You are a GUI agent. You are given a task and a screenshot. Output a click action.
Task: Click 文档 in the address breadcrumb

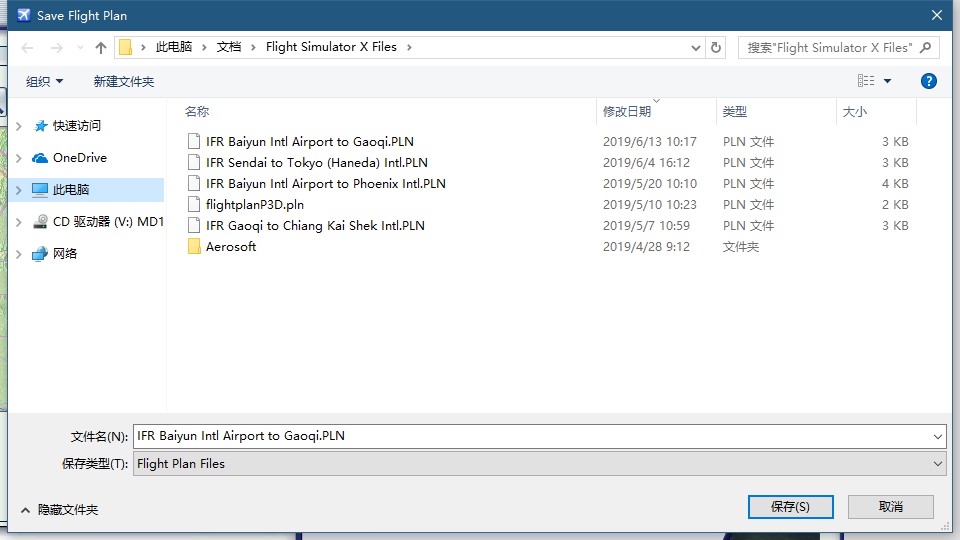[x=229, y=47]
